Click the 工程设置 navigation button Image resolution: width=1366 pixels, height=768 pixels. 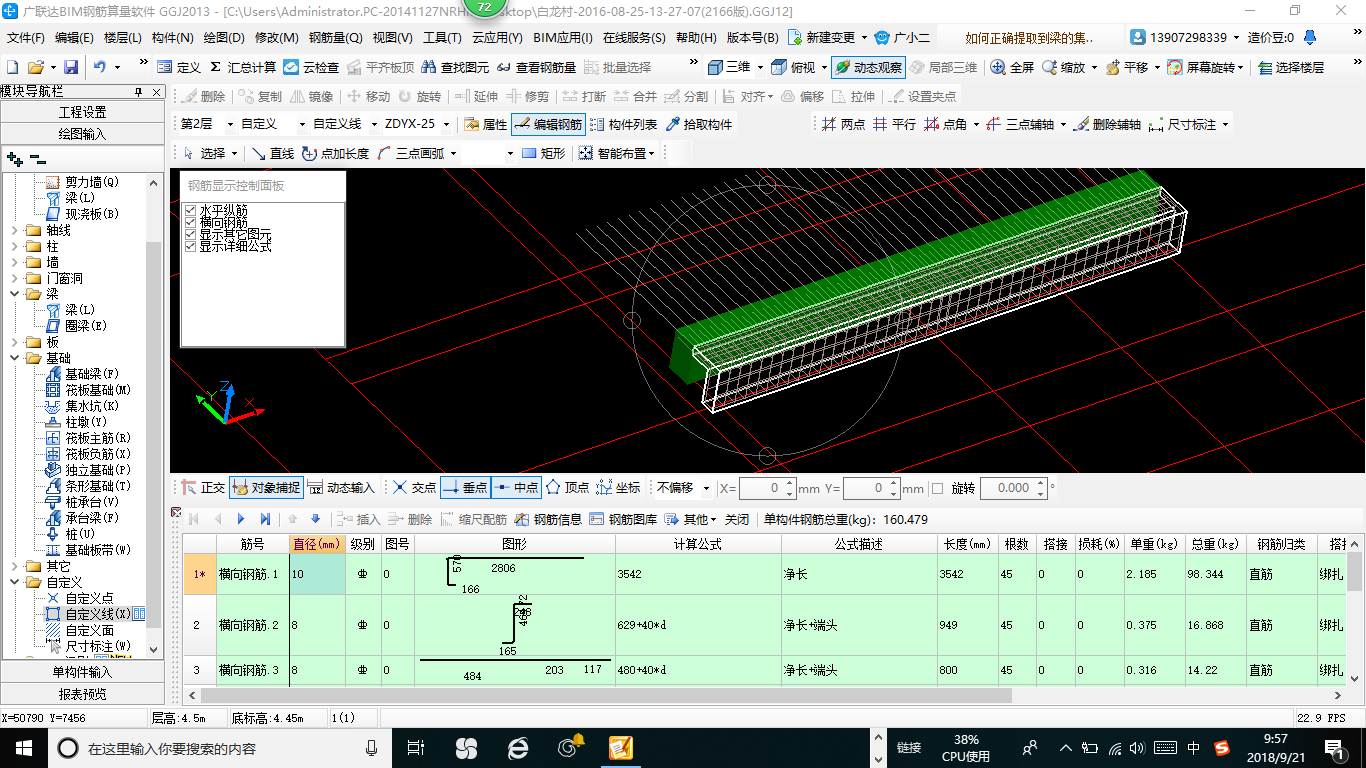82,112
